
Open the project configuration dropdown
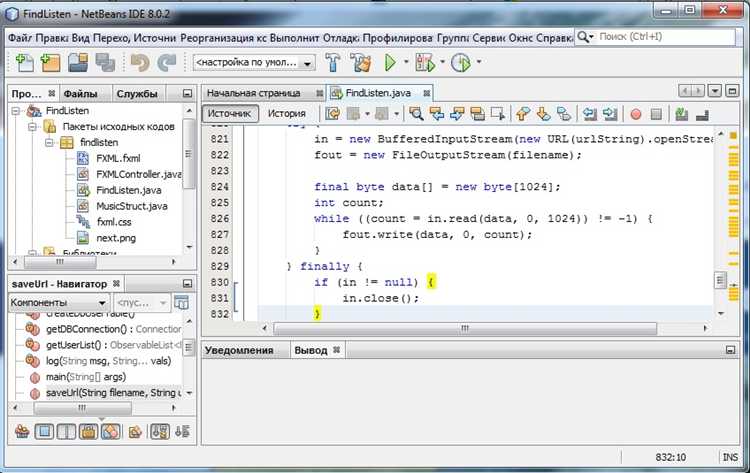click(254, 62)
